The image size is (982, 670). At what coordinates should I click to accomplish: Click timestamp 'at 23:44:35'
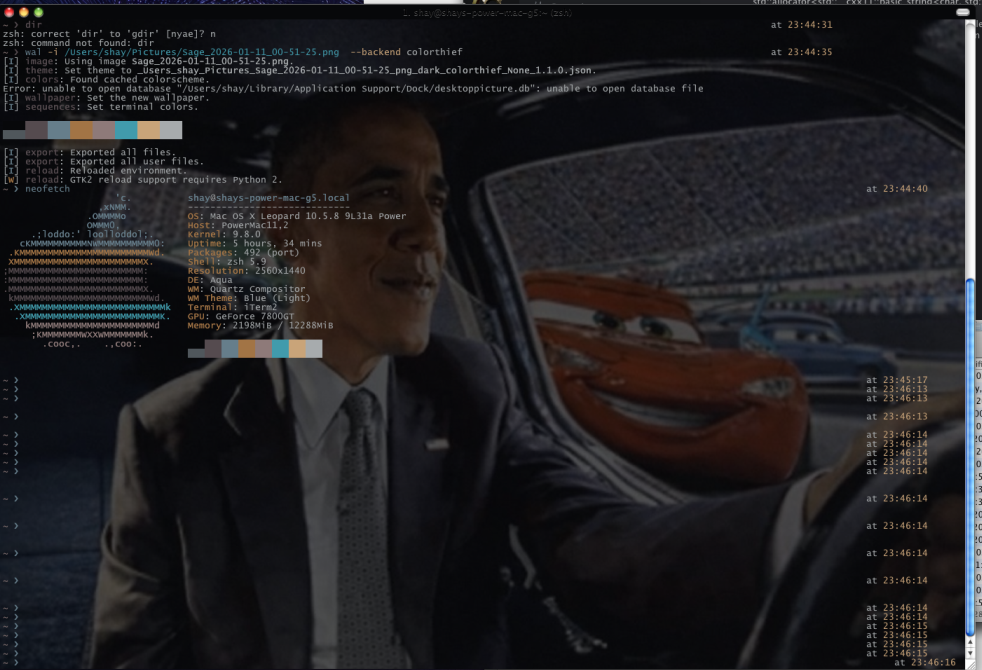point(802,52)
